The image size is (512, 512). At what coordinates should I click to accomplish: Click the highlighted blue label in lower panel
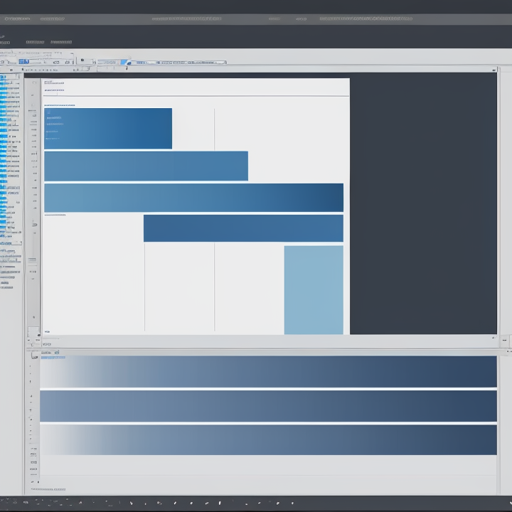click(53, 357)
